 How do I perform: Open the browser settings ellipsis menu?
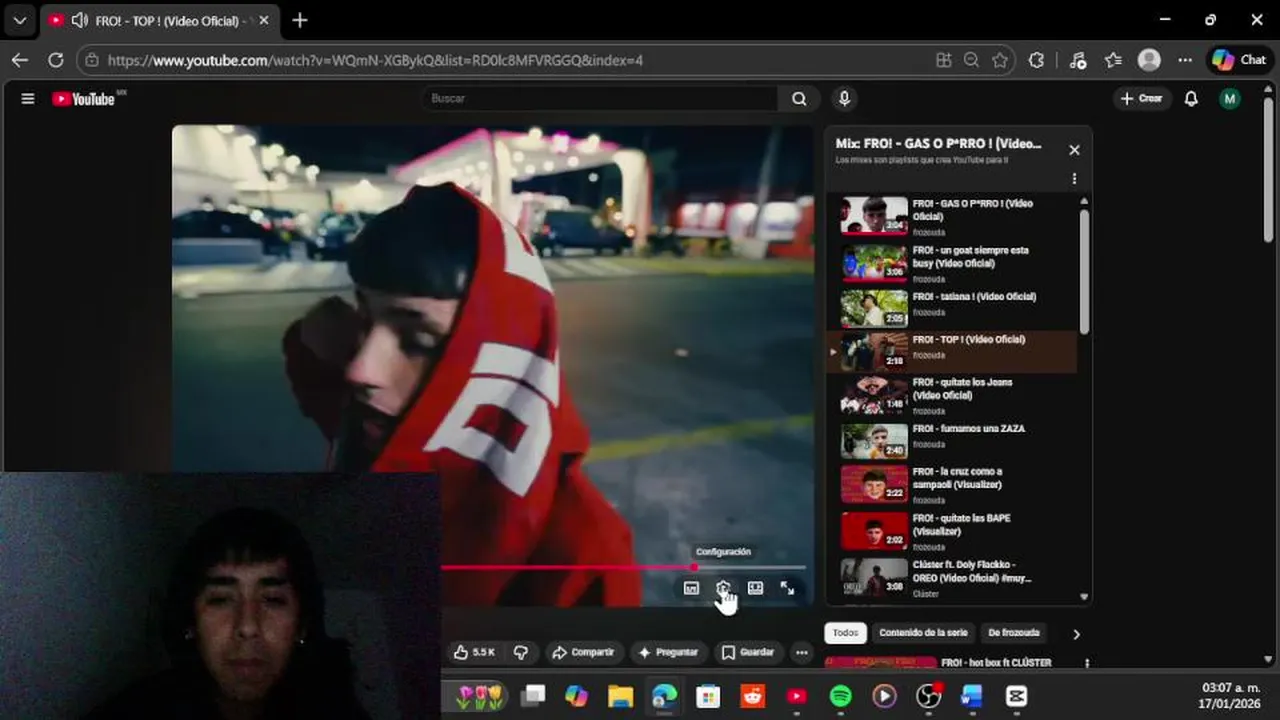[x=1185, y=60]
